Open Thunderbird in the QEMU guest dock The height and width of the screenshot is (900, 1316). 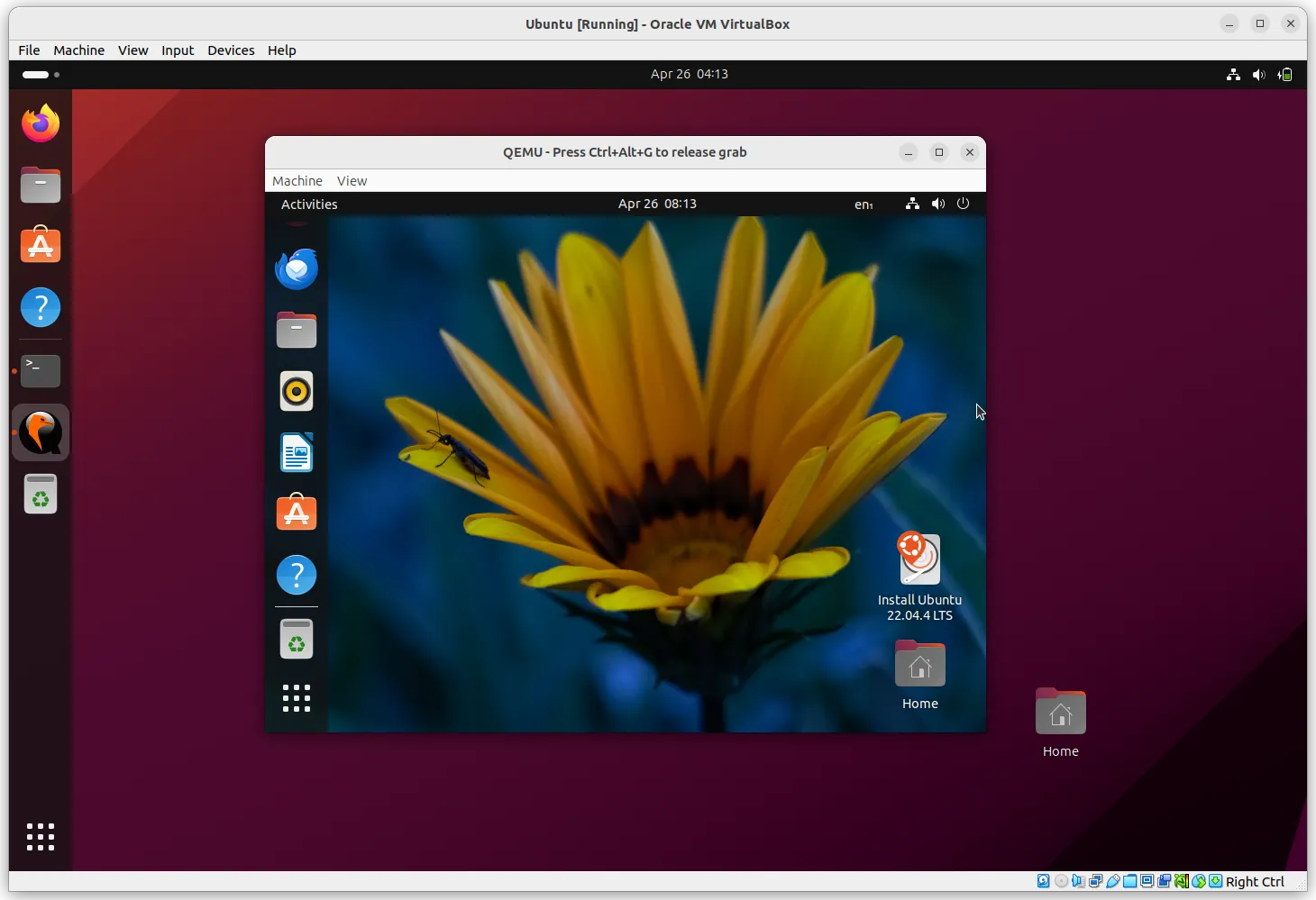tap(297, 268)
